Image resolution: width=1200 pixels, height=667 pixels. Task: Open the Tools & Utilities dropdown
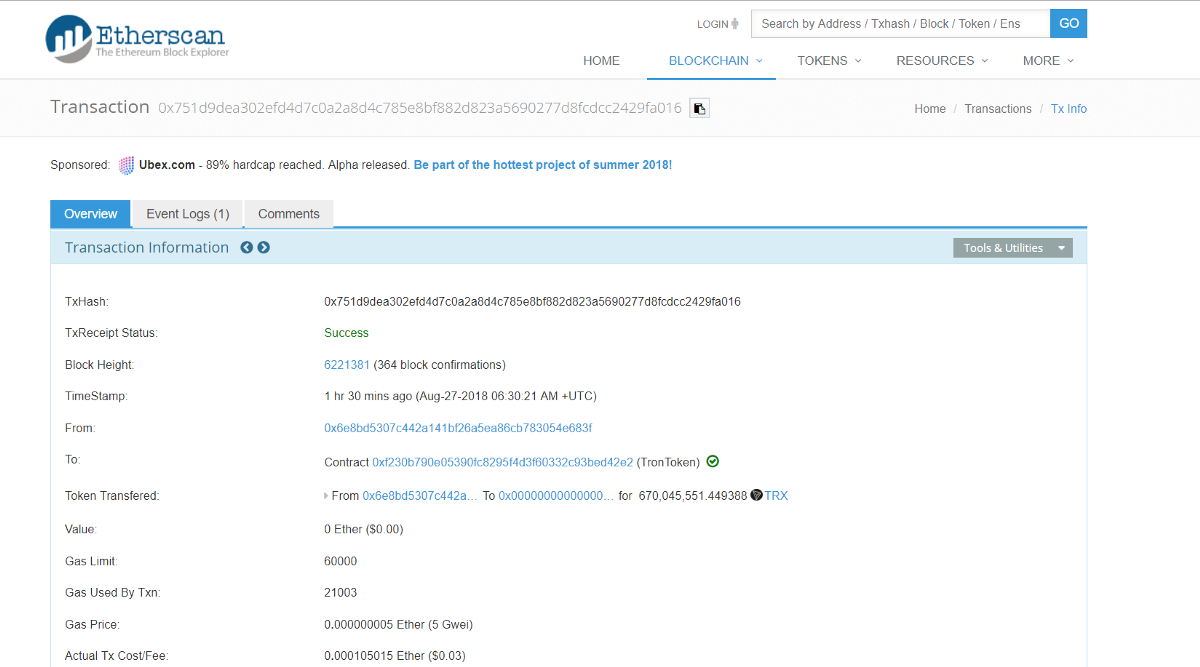1013,248
